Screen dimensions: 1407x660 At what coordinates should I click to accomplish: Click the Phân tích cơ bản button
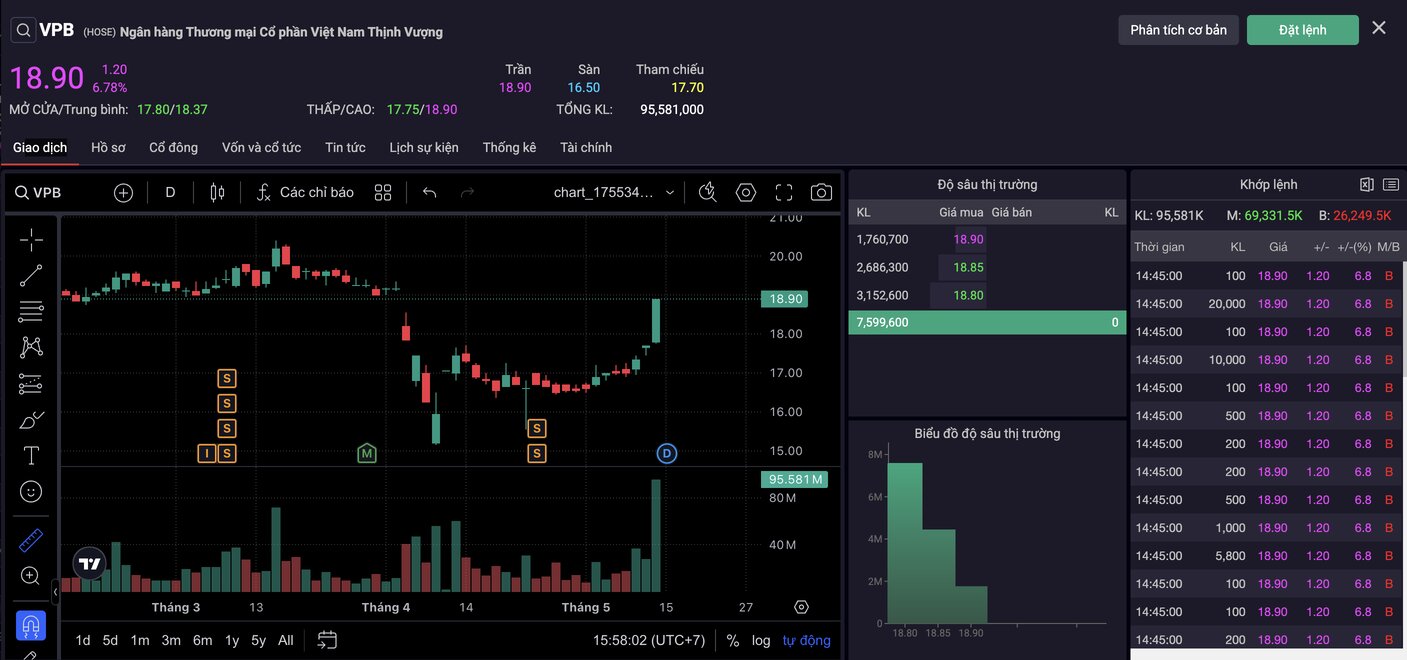1178,30
